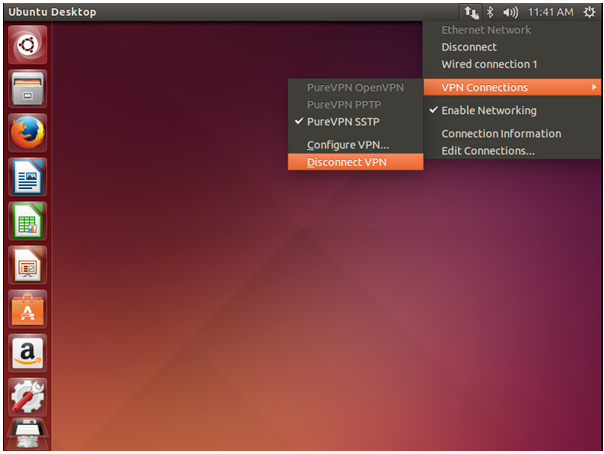
Task: Open the session gear menu
Action: click(x=589, y=12)
